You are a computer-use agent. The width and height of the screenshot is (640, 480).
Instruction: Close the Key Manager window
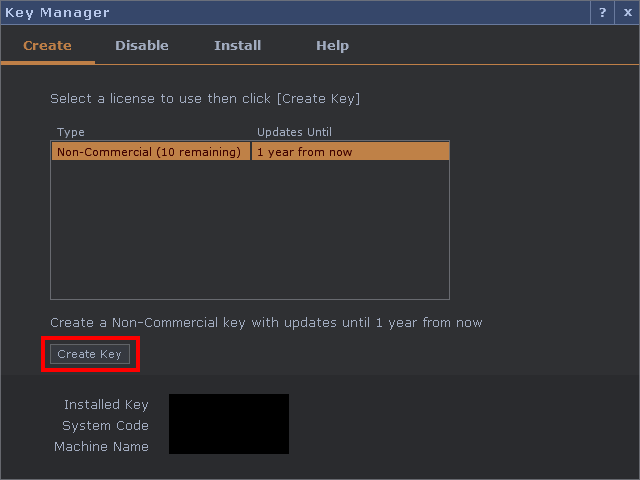pyautogui.click(x=627, y=13)
